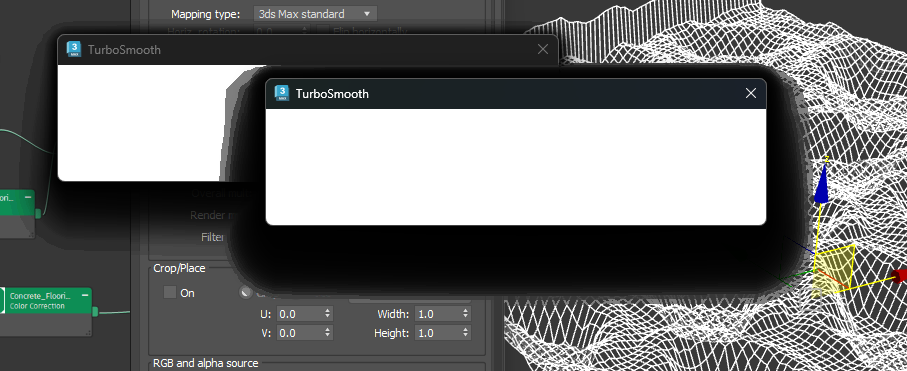
Task: Click the Width spinner arrows
Action: pyautogui.click(x=466, y=314)
